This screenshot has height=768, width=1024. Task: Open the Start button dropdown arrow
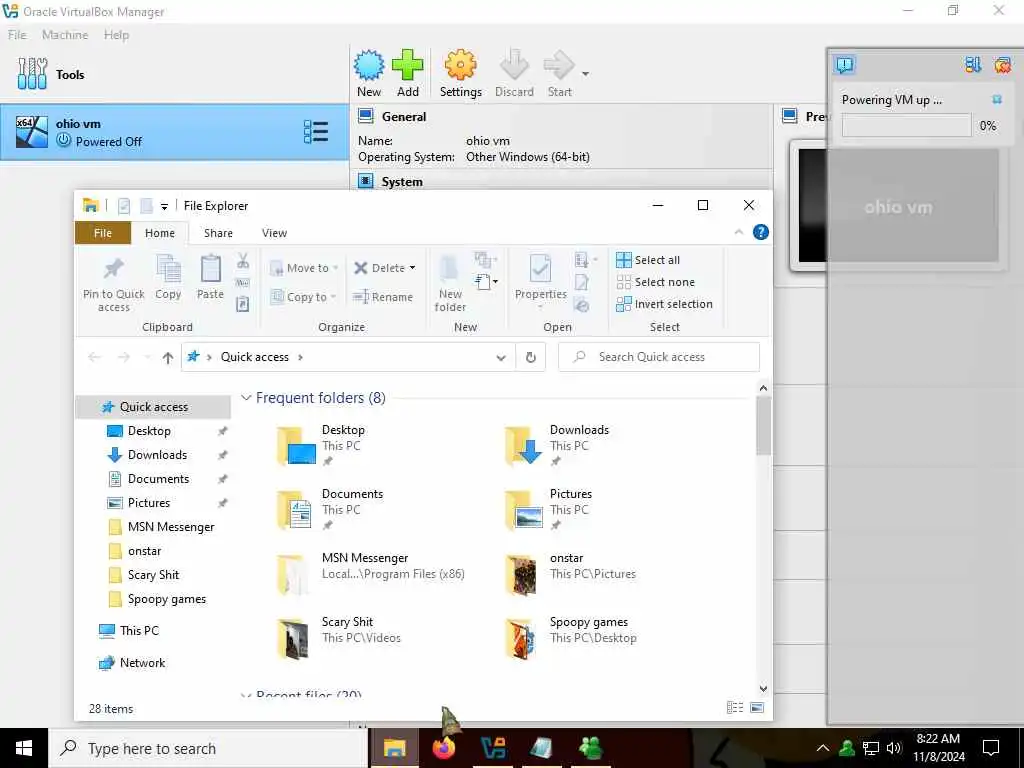tap(586, 74)
